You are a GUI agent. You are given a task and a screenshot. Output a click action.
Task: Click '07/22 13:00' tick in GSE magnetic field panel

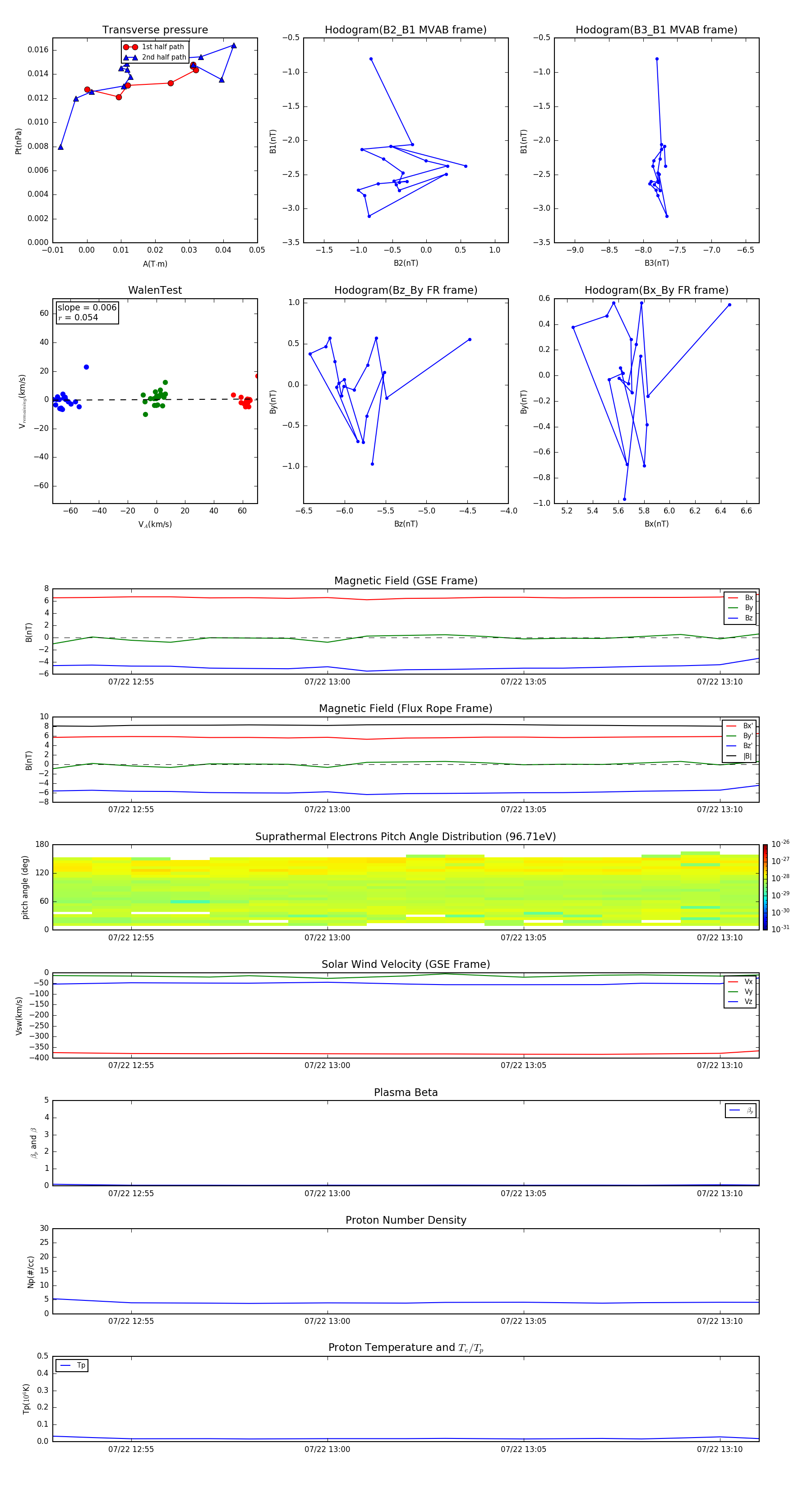327,682
